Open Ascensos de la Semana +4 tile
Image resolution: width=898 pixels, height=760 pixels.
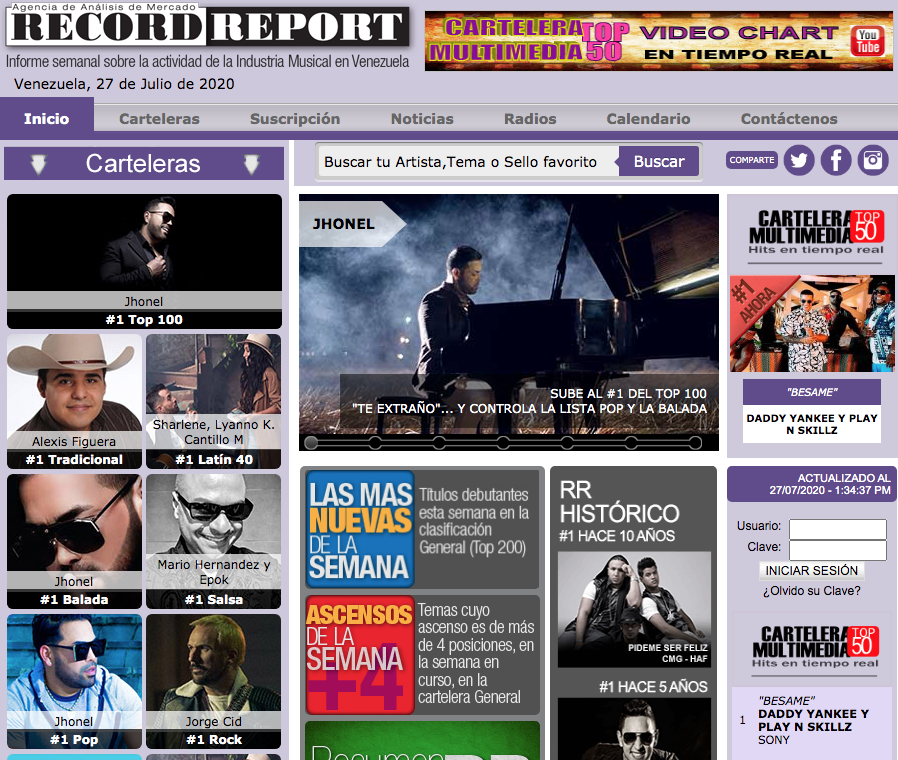click(x=360, y=655)
